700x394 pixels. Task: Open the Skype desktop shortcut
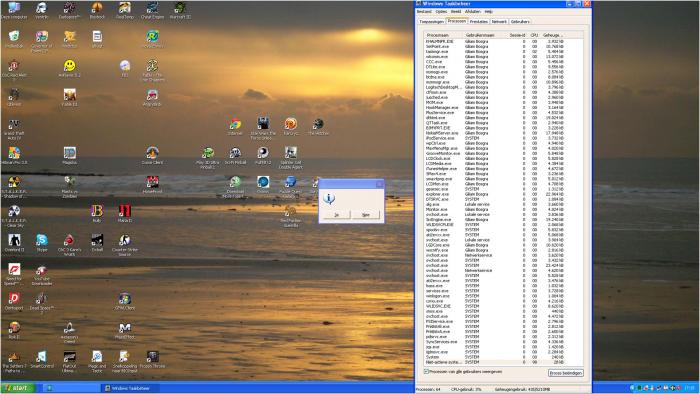[x=42, y=243]
